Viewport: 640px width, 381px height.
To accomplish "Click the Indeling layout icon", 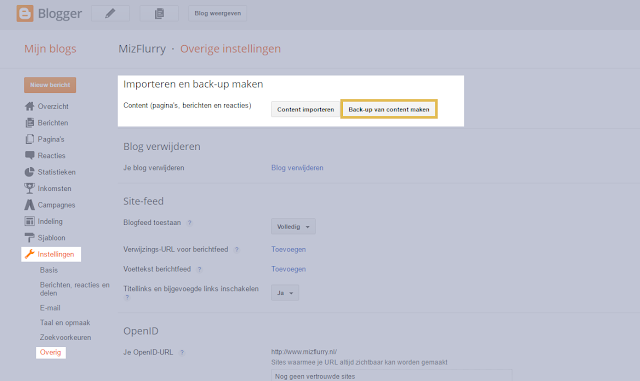I will point(29,221).
